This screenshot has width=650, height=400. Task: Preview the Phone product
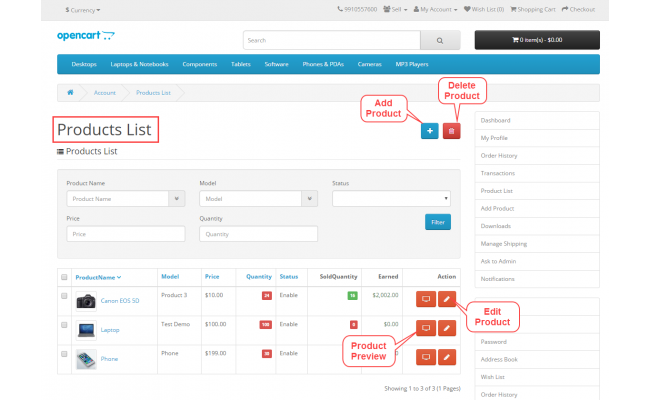pyautogui.click(x=426, y=357)
